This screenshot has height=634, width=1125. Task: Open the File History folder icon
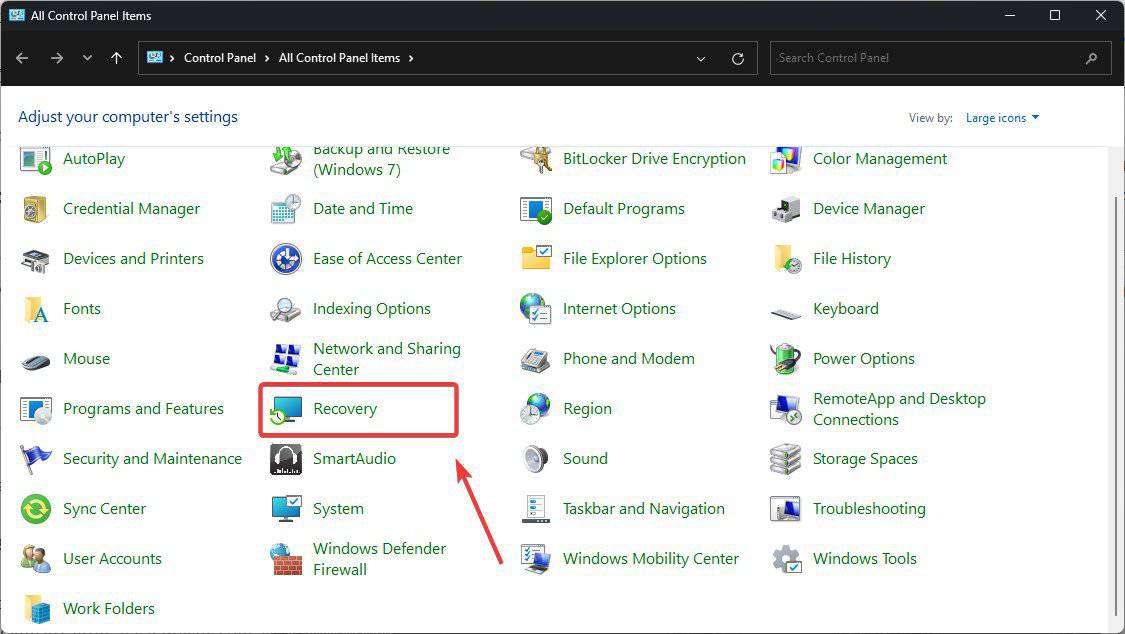tap(787, 259)
